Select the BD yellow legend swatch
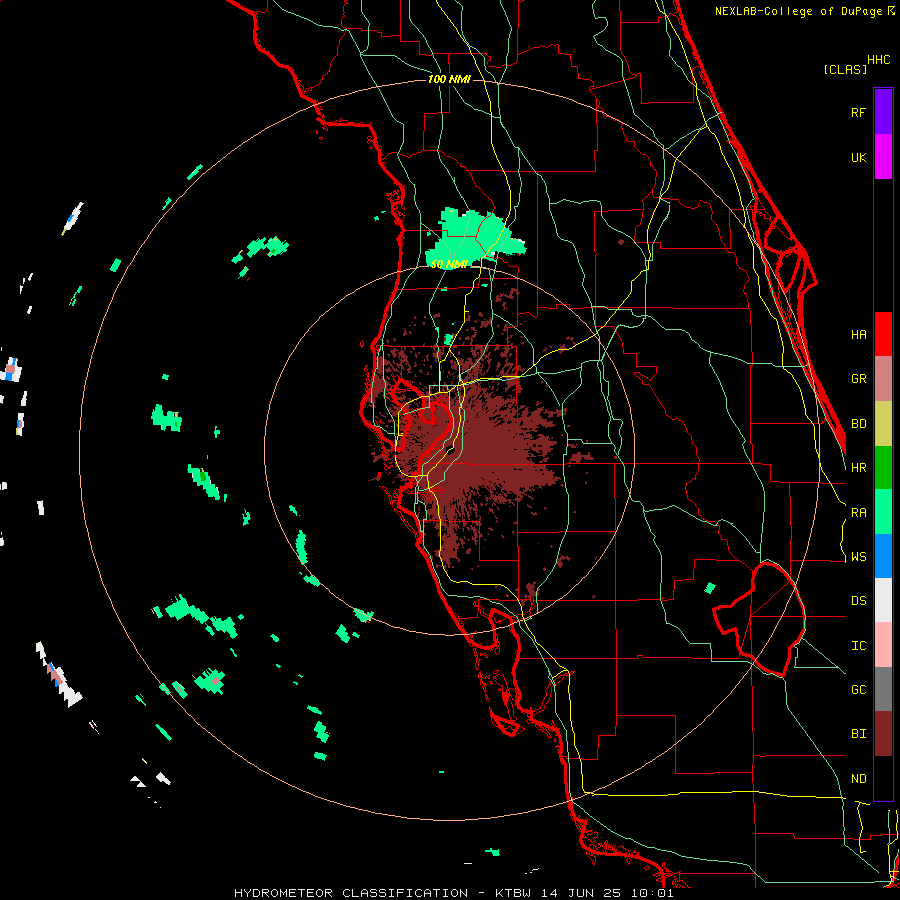 click(x=883, y=424)
